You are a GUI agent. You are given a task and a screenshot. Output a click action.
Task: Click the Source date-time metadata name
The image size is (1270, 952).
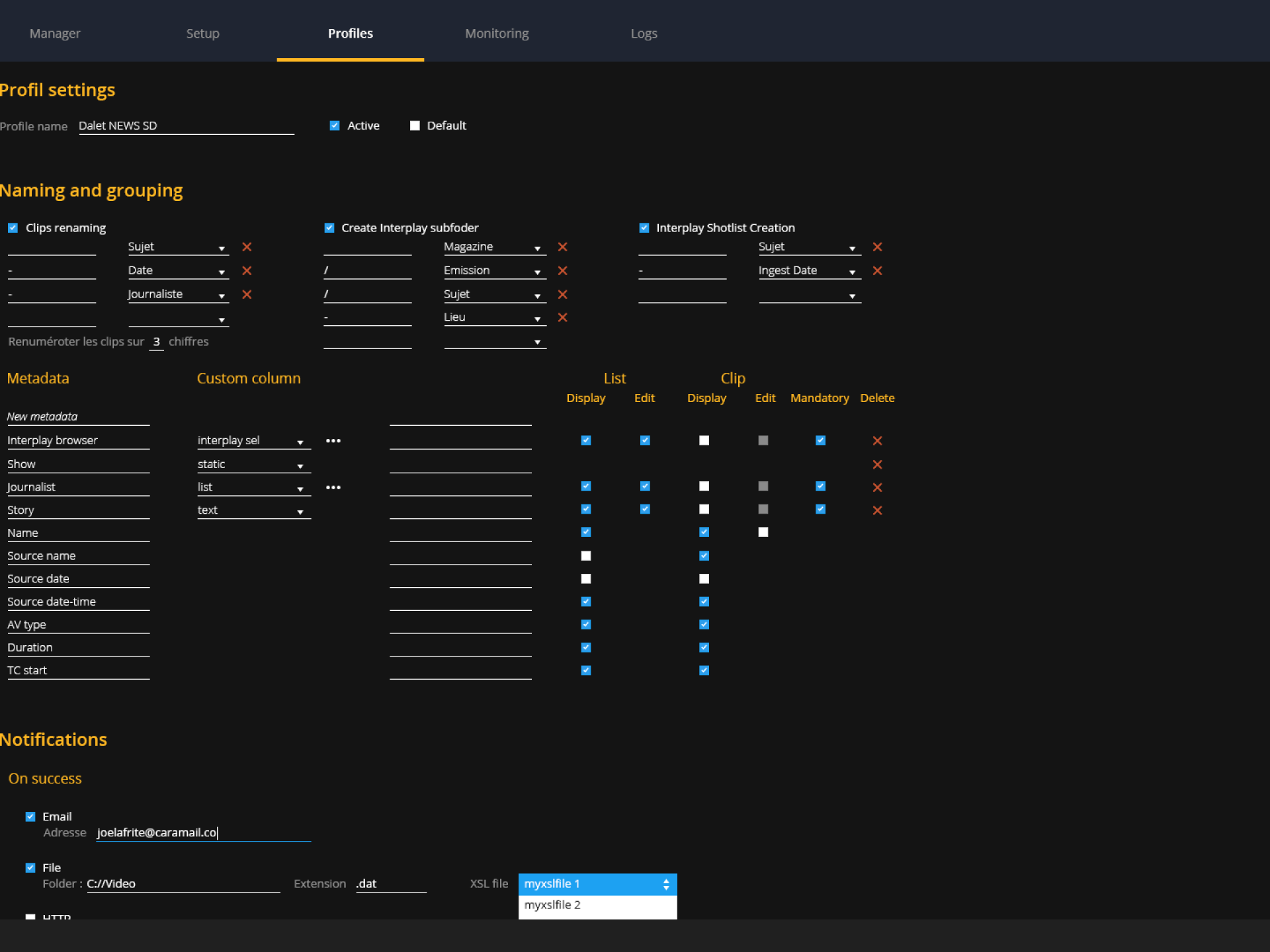(x=78, y=602)
